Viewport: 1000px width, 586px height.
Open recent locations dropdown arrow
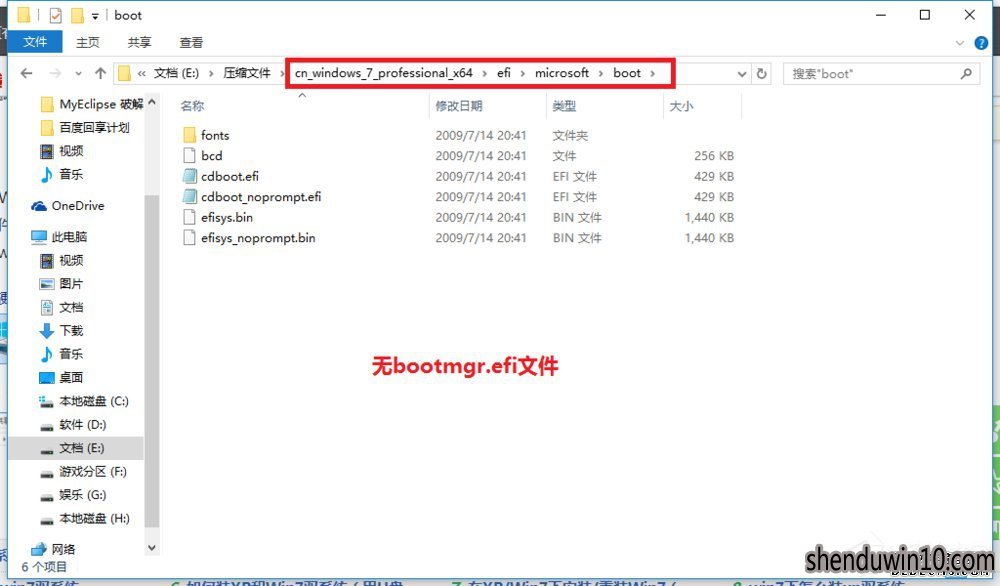(x=78, y=74)
